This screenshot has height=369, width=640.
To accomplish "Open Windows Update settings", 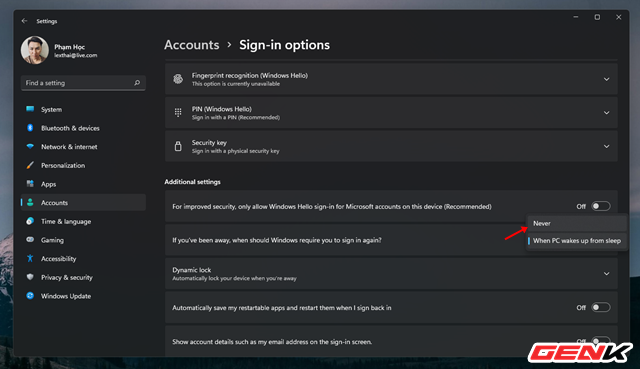I will click(x=83, y=296).
